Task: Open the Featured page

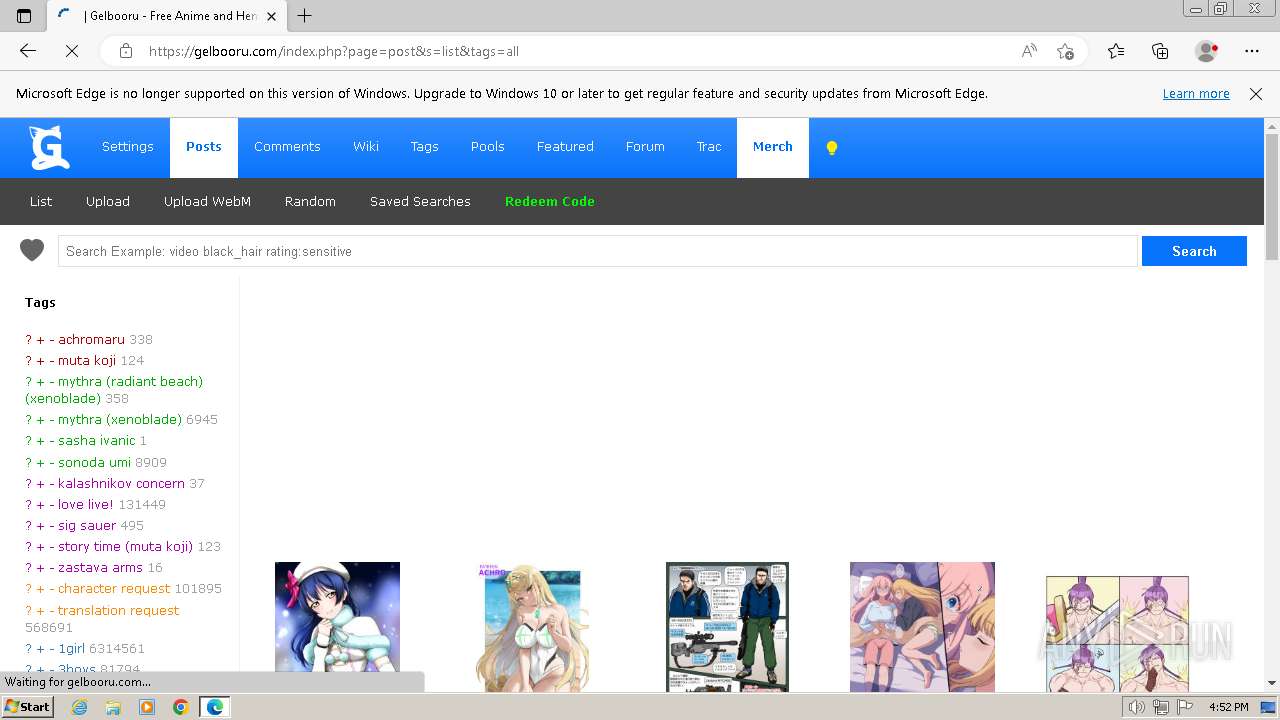Action: click(x=565, y=147)
